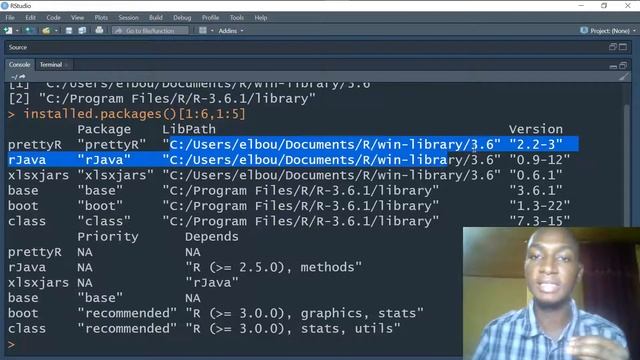Viewport: 640px width, 360px height.
Task: Click the boot version "1.3-22"
Action: (540, 206)
